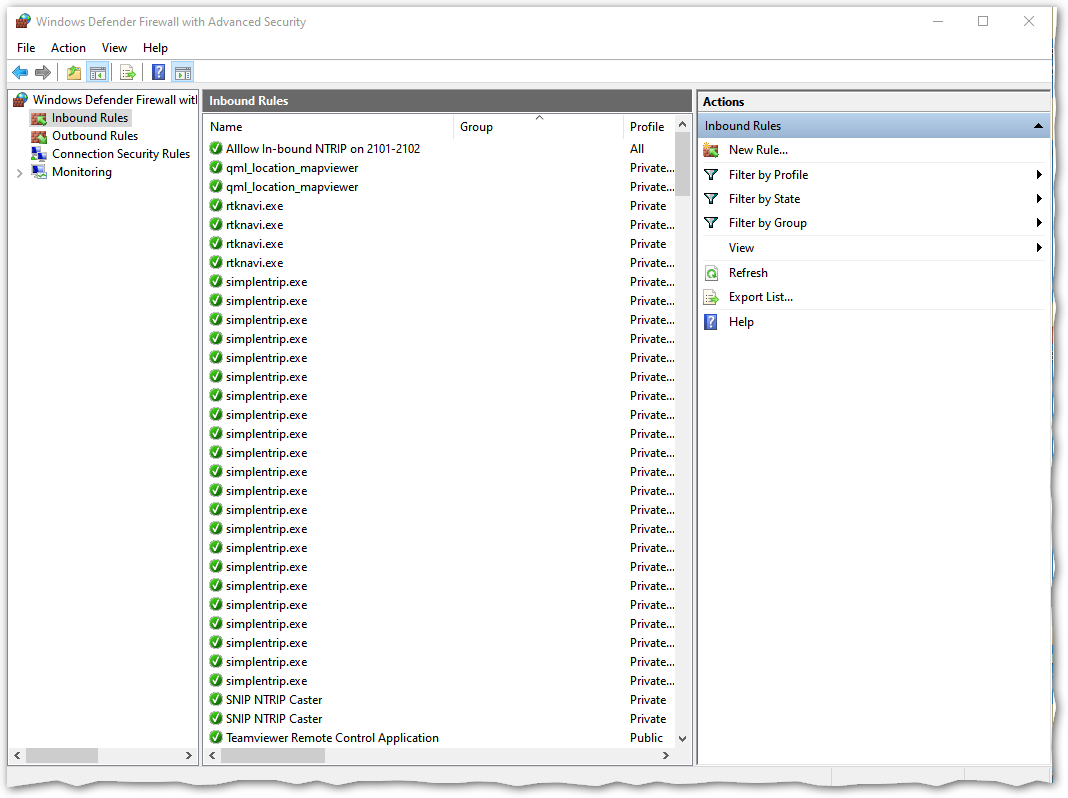Click the Up one level folder icon
This screenshot has height=798, width=1068.
click(x=74, y=72)
